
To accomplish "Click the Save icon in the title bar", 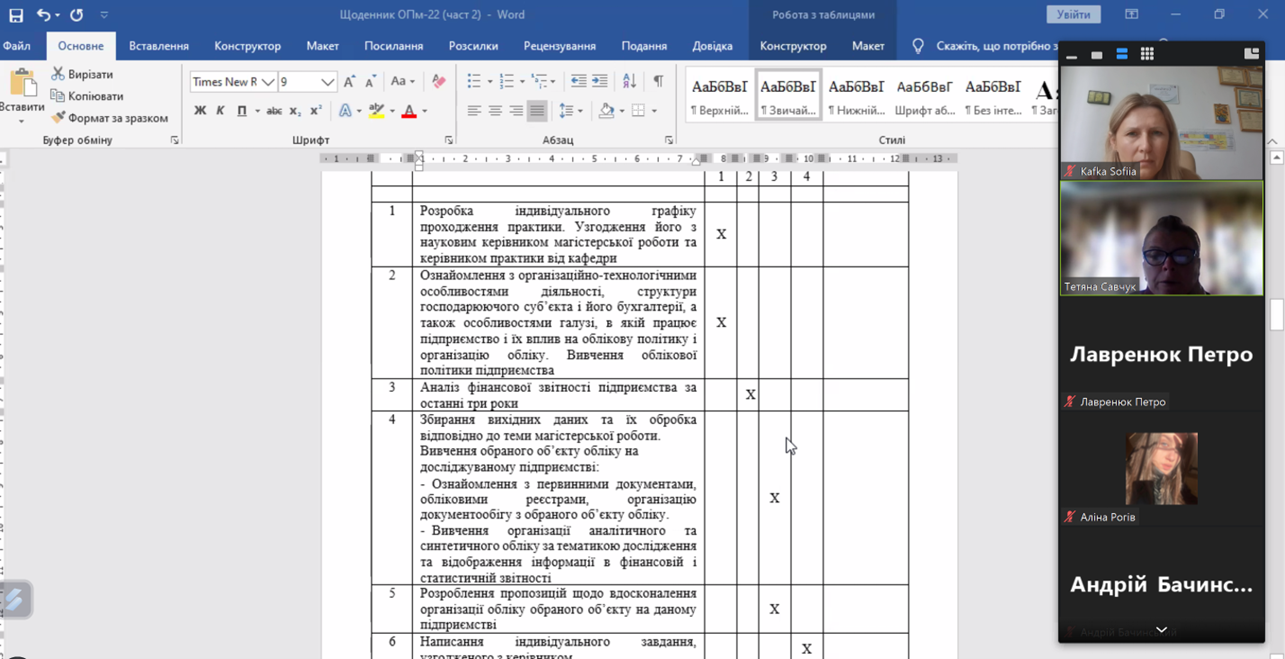I will [x=16, y=15].
